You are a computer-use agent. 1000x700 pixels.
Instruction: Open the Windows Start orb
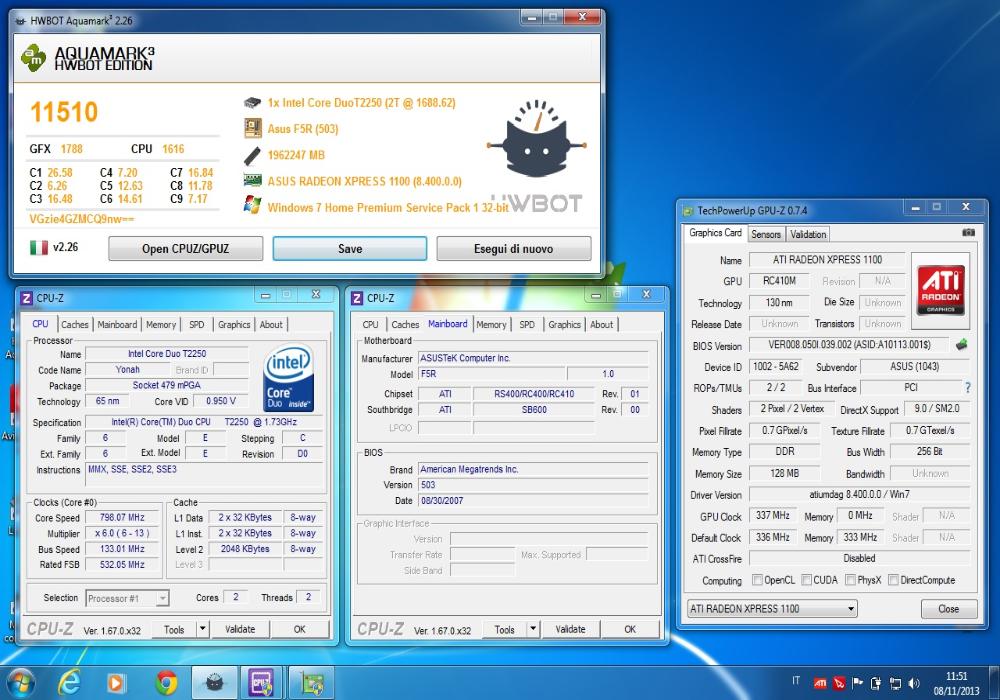point(20,683)
